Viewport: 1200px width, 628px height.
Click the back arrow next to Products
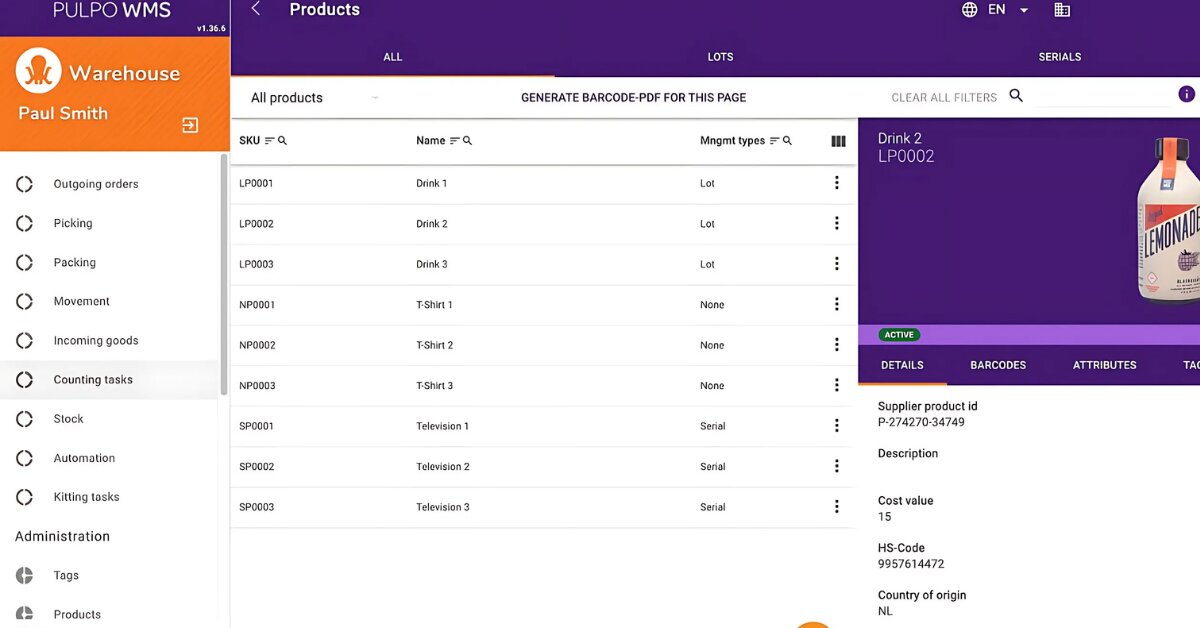(256, 9)
